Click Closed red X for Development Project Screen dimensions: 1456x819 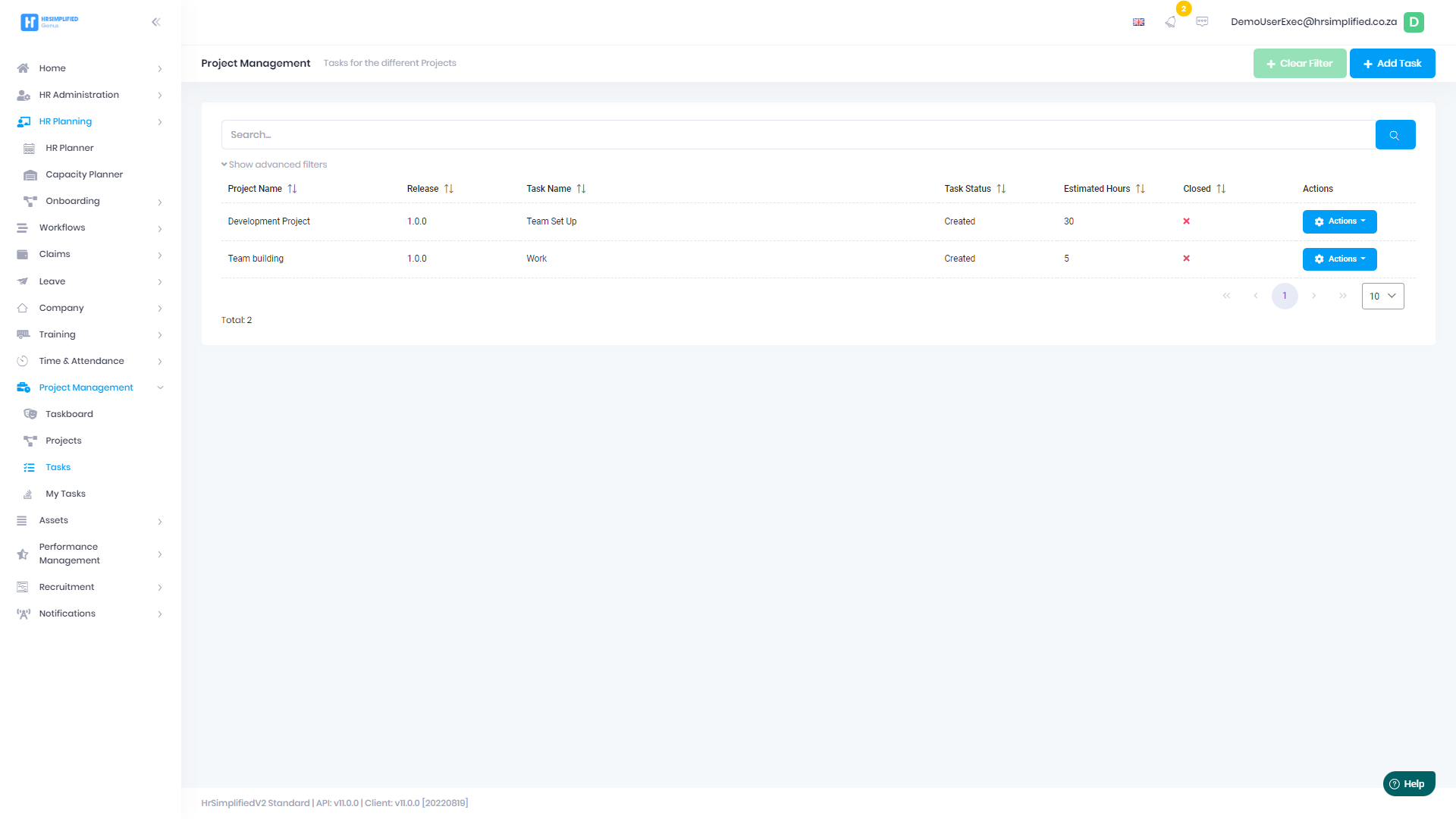click(1186, 221)
